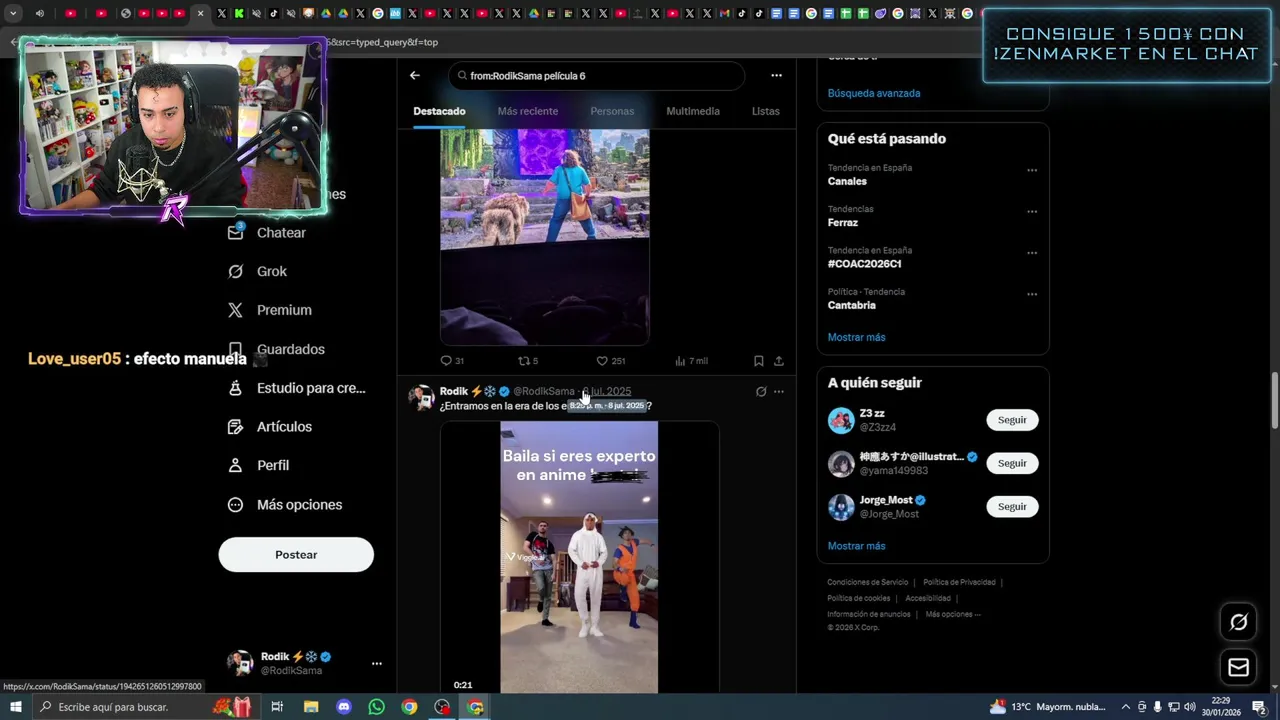Viewport: 1280px width, 720px height.
Task: Play the Baila si eres experto video
Action: pyautogui.click(x=579, y=557)
